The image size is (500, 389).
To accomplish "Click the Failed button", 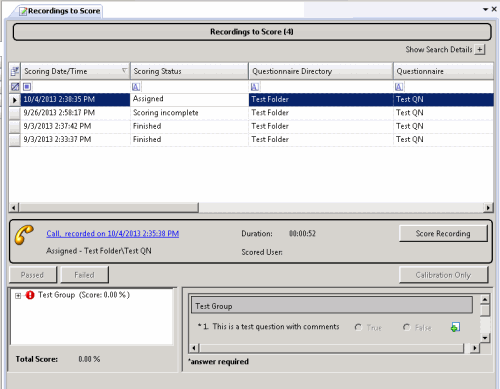I will click(x=84, y=275).
